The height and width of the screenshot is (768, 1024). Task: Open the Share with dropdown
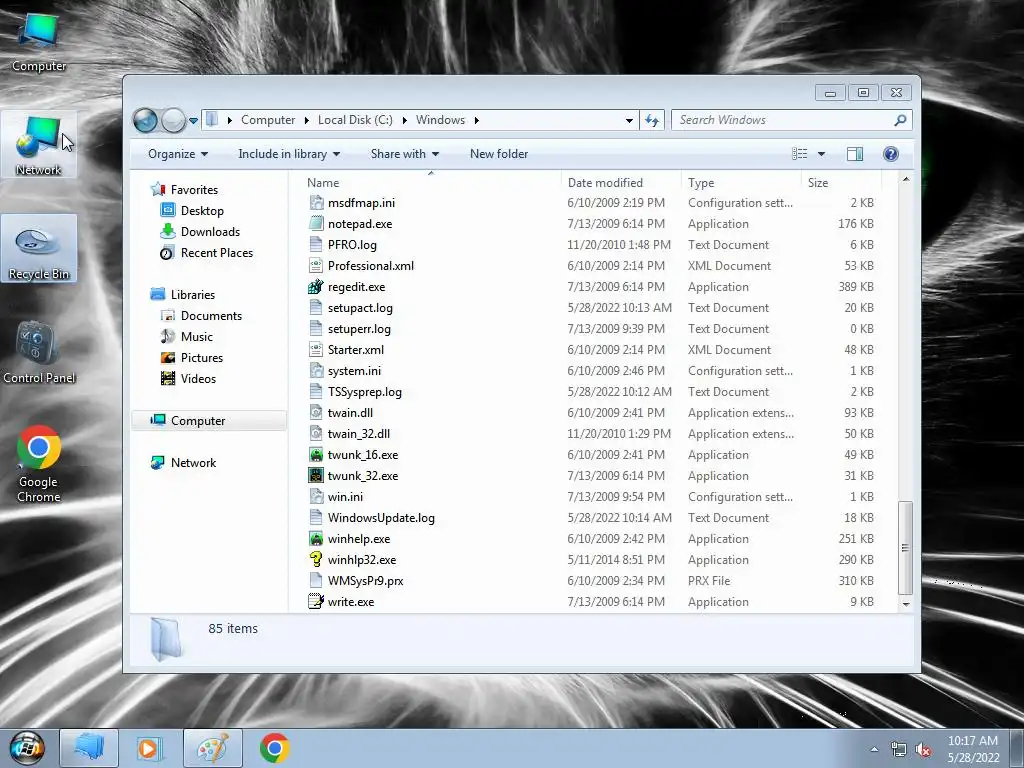405,154
